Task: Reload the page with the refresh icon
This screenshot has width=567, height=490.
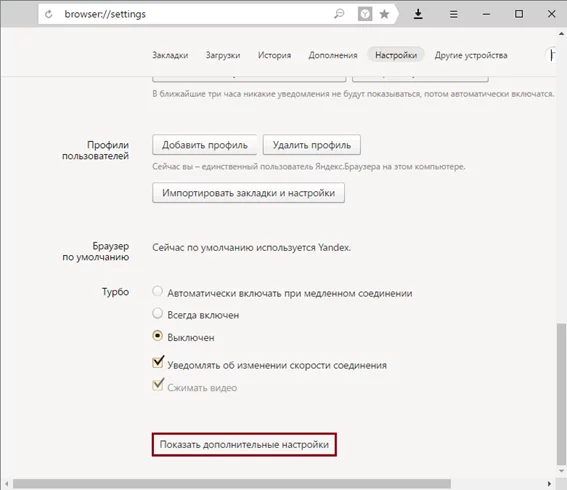Action: click(48, 14)
